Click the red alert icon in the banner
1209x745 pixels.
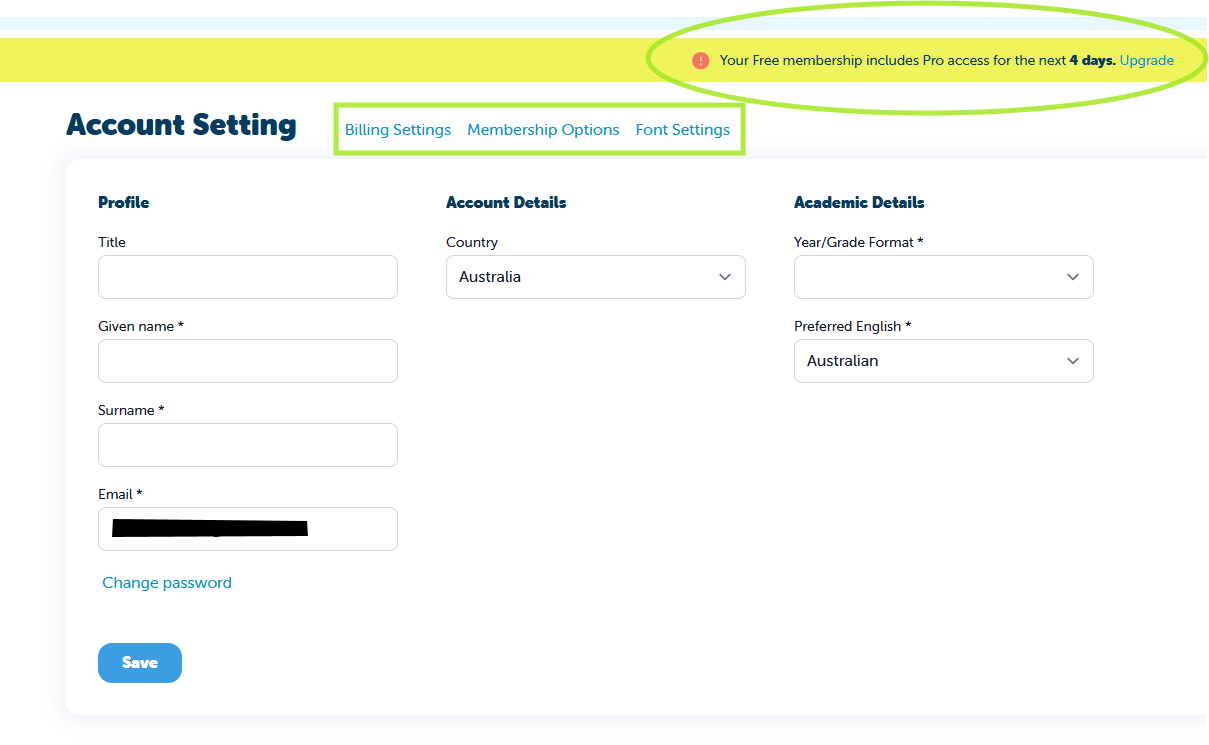[x=700, y=60]
